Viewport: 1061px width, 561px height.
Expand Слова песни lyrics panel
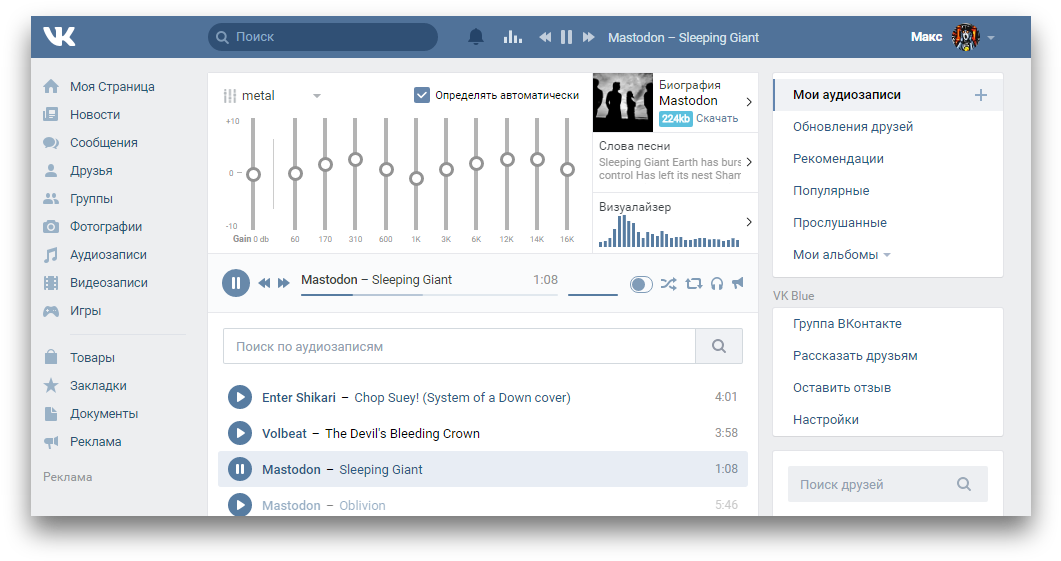[749, 162]
